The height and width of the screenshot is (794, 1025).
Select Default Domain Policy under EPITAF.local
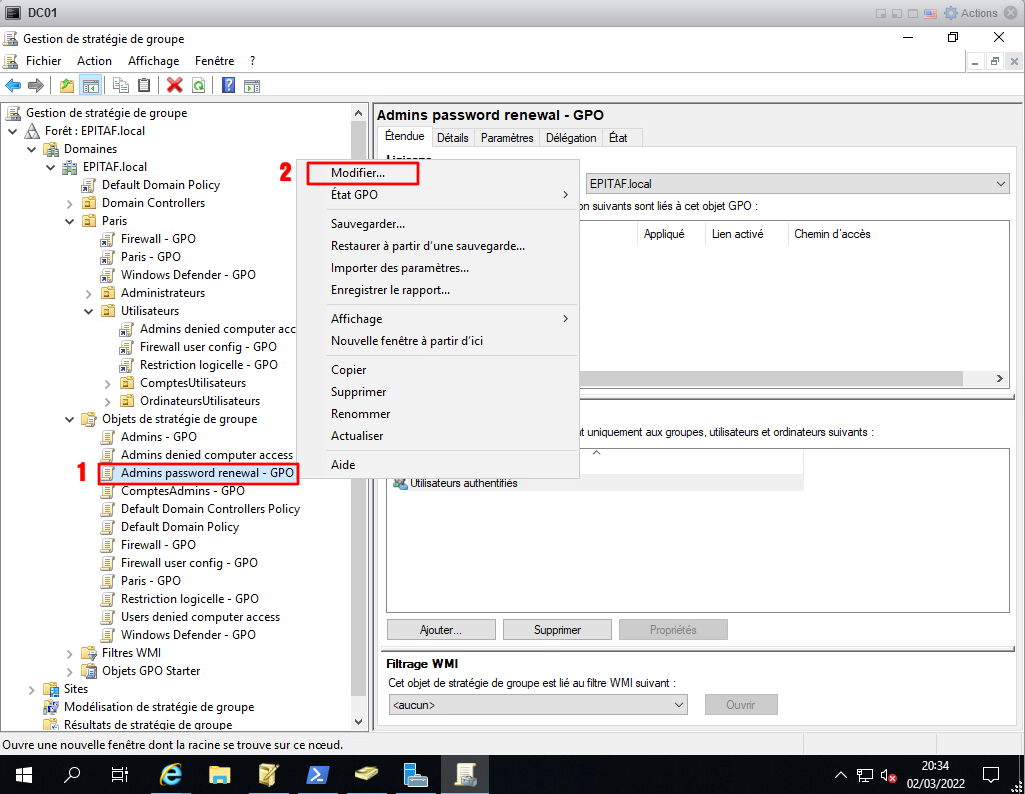(160, 185)
